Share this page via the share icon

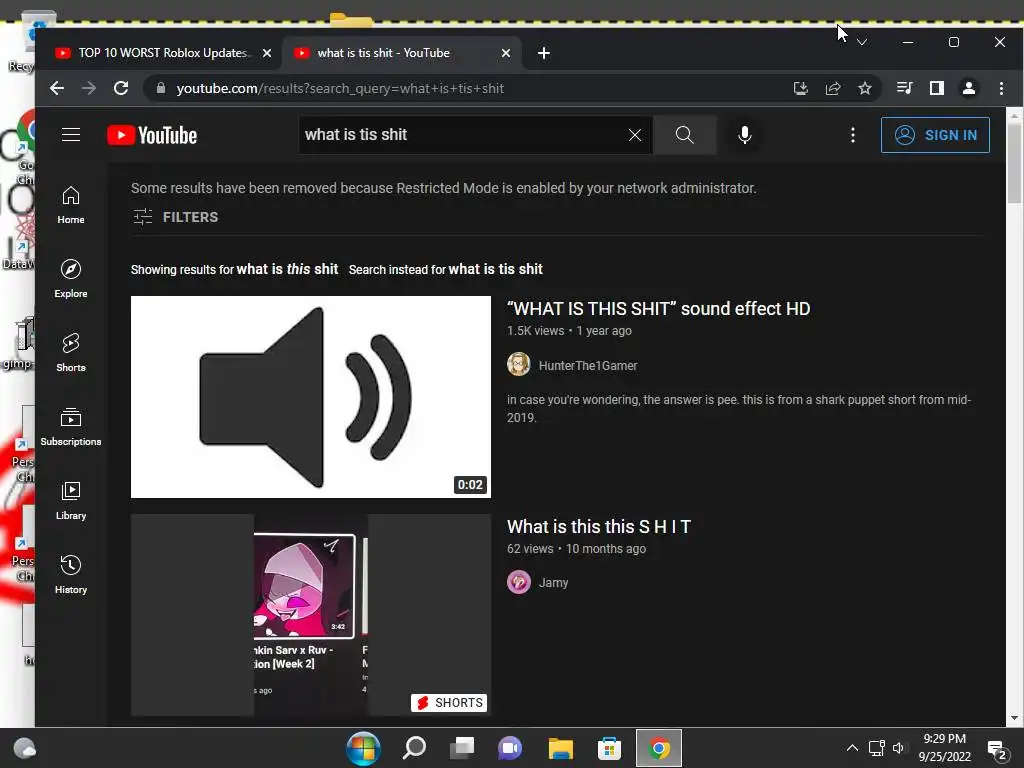tap(833, 88)
